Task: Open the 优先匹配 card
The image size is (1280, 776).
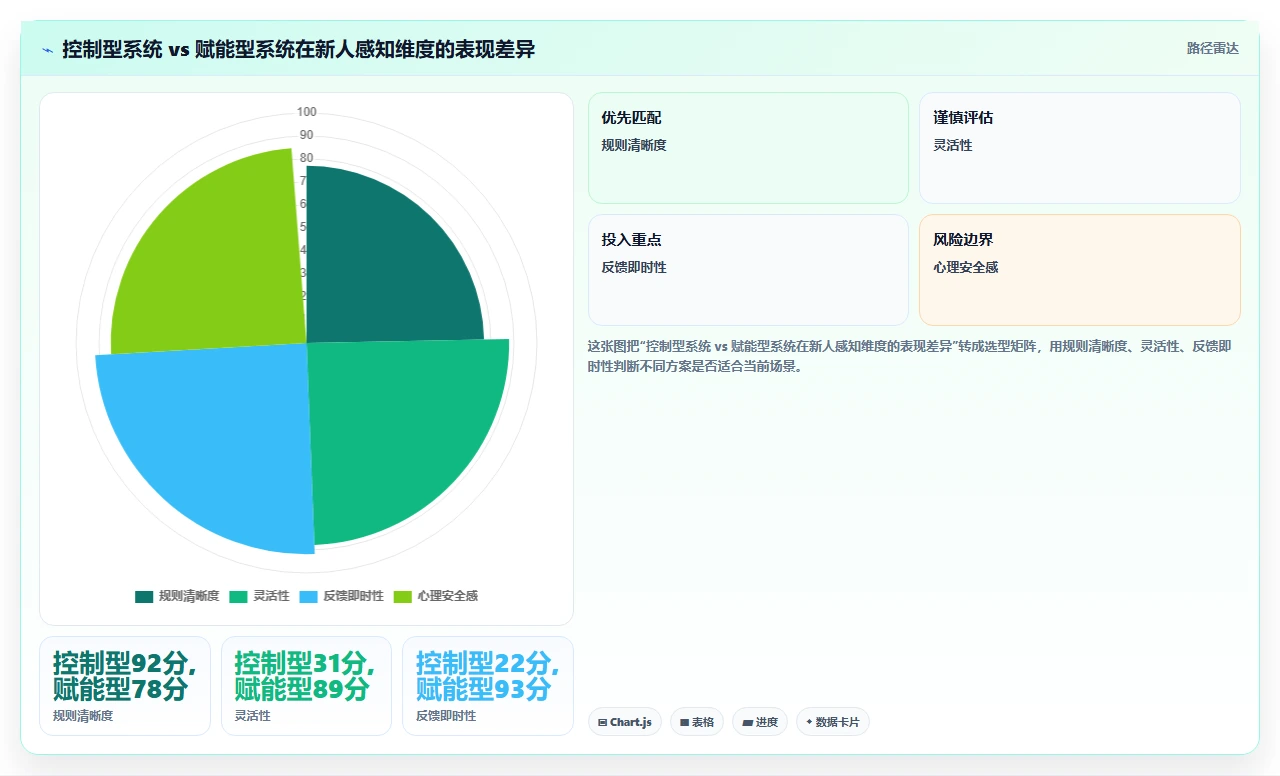Action: pyautogui.click(x=748, y=148)
